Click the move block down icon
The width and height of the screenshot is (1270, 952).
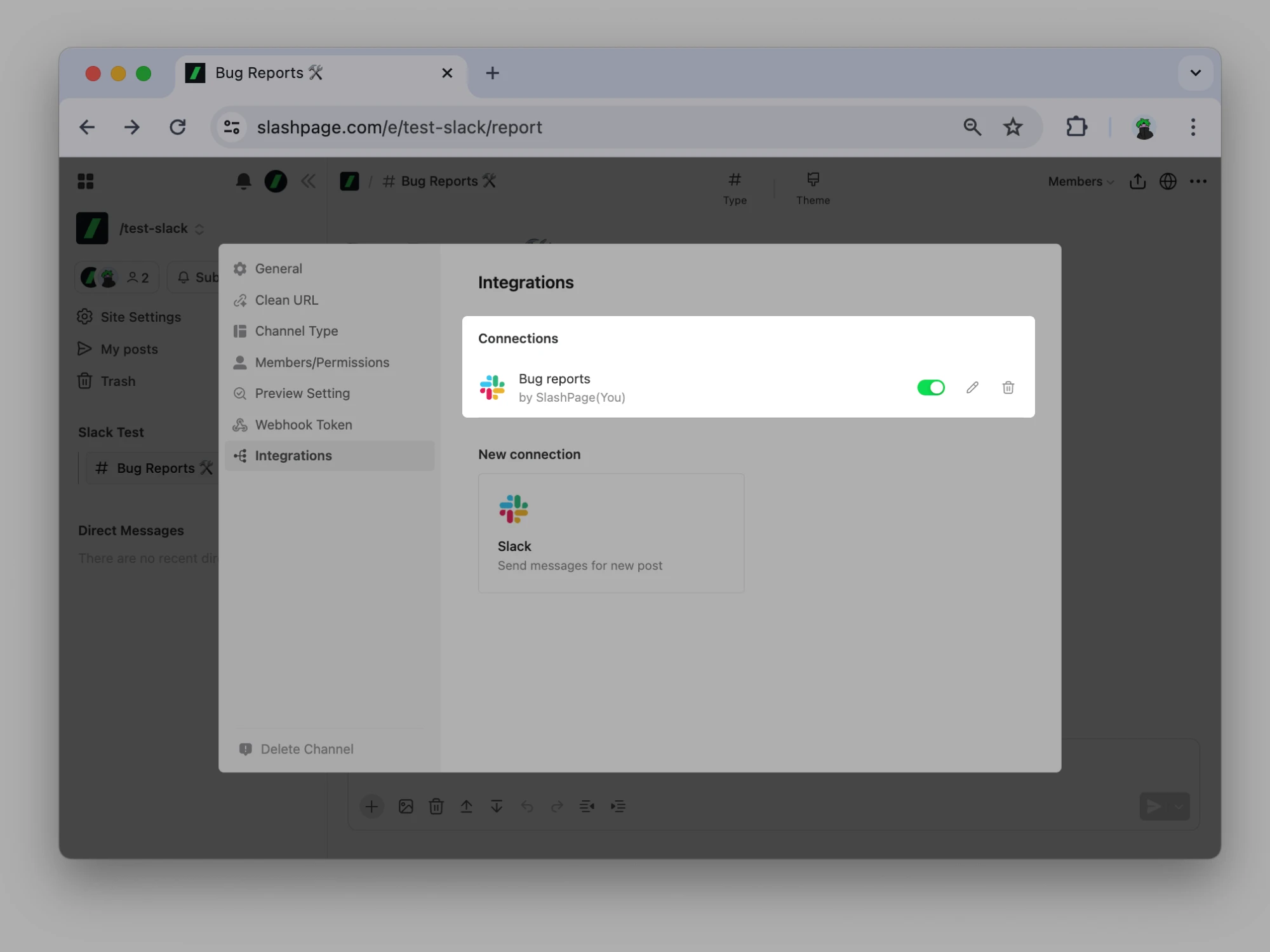point(497,807)
